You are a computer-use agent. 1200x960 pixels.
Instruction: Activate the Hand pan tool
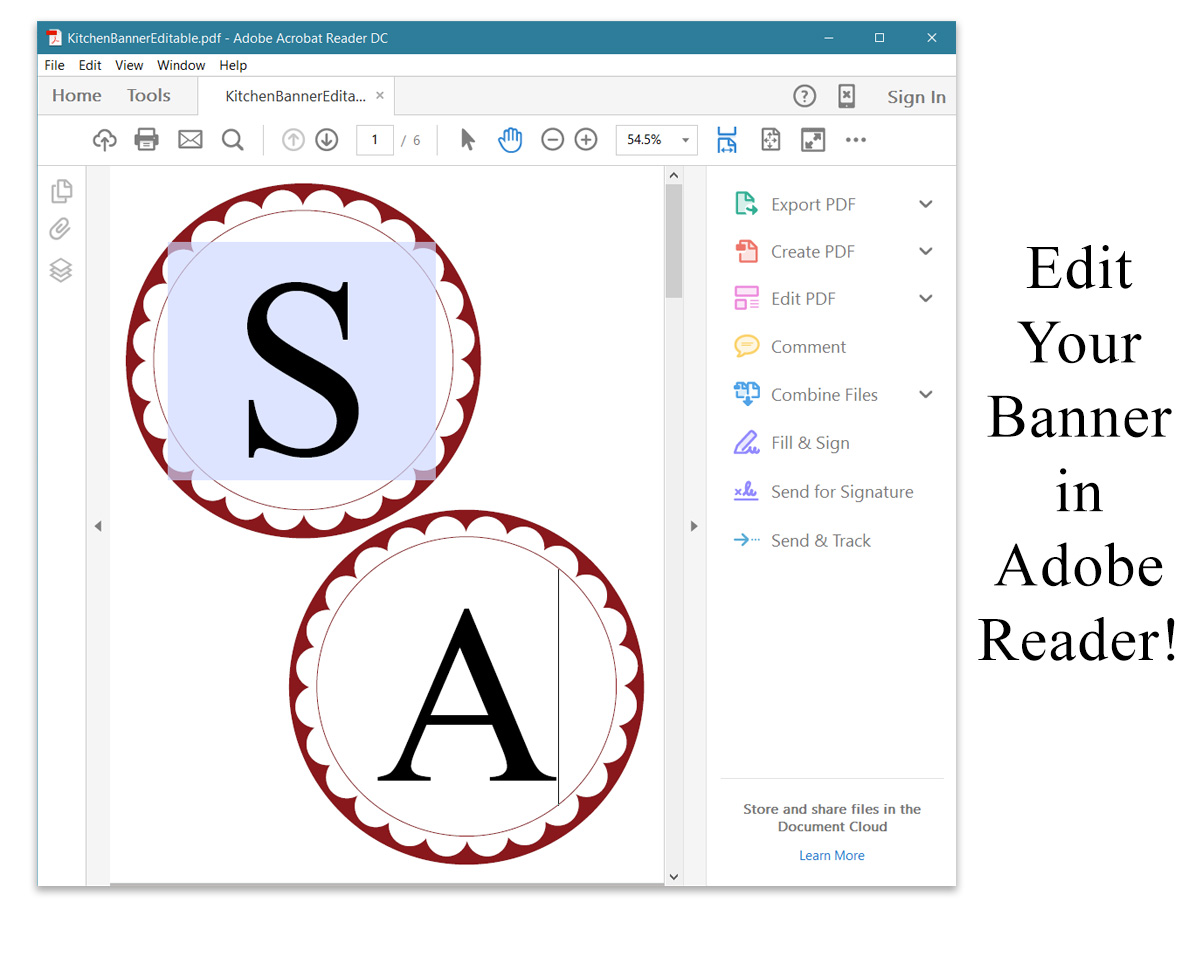pos(510,140)
